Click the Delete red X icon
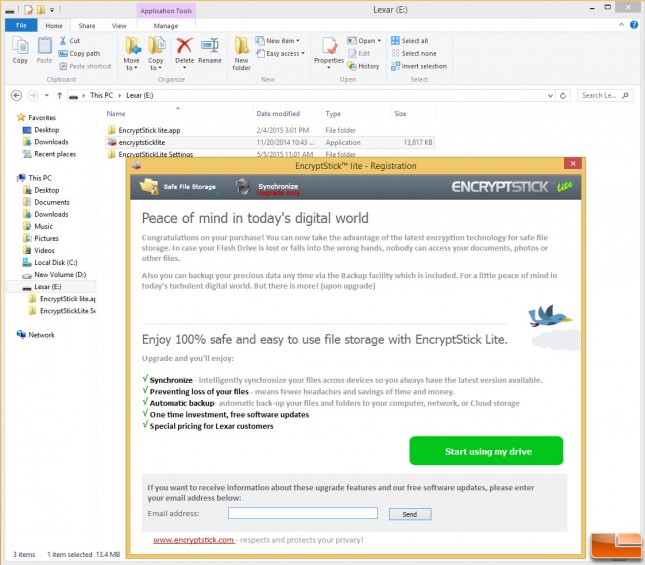Viewport: 645px width, 565px height. point(184,46)
